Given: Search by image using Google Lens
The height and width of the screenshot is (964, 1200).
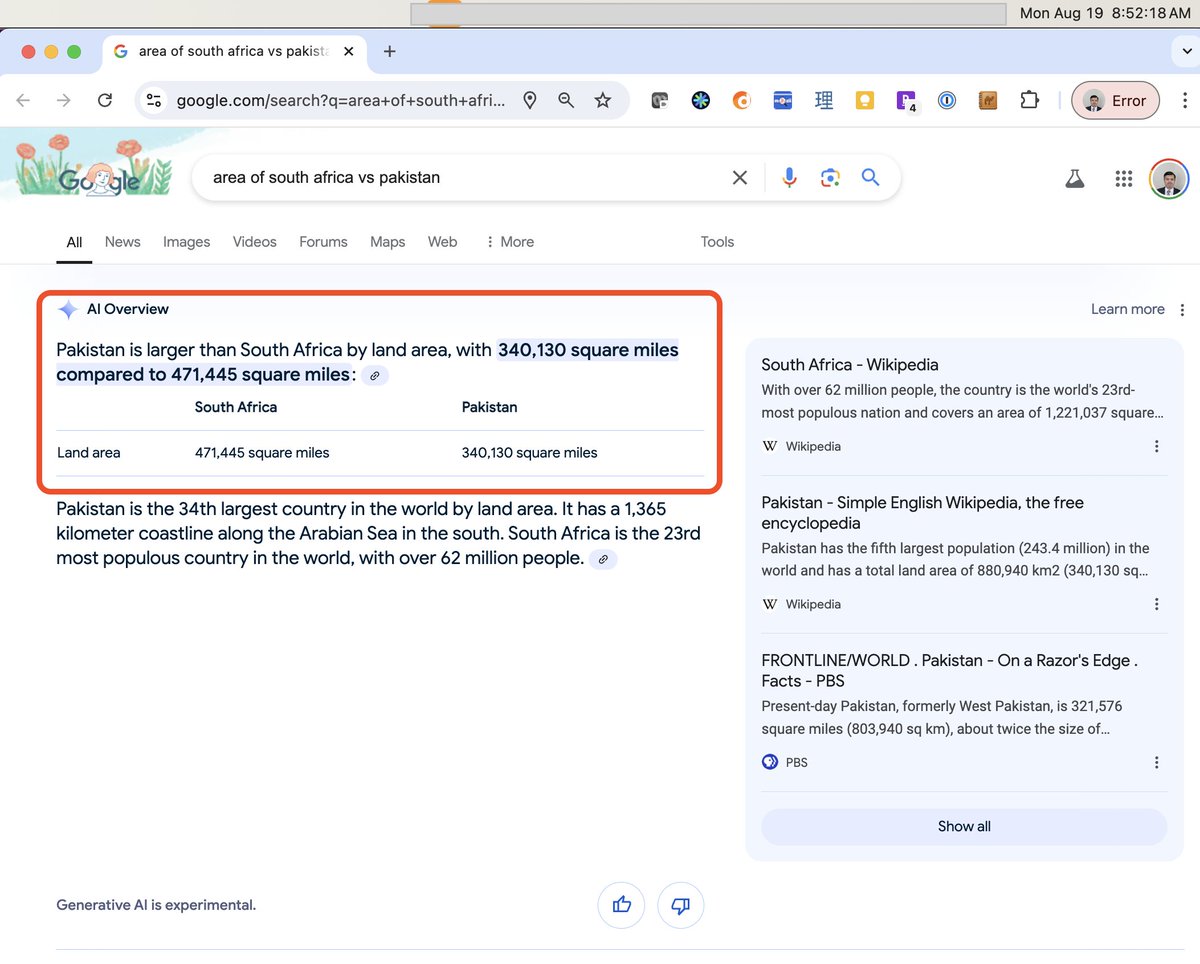Looking at the screenshot, I should (x=830, y=177).
